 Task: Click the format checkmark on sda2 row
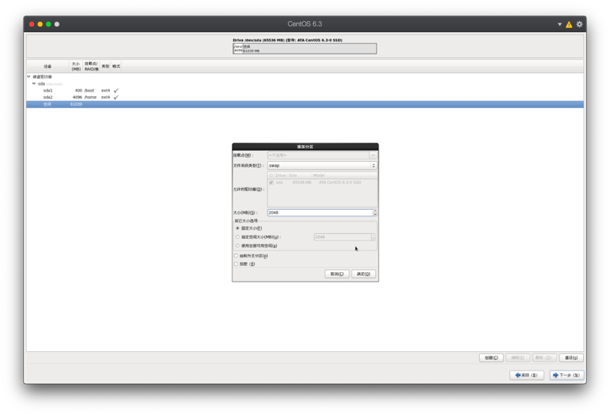pos(116,97)
